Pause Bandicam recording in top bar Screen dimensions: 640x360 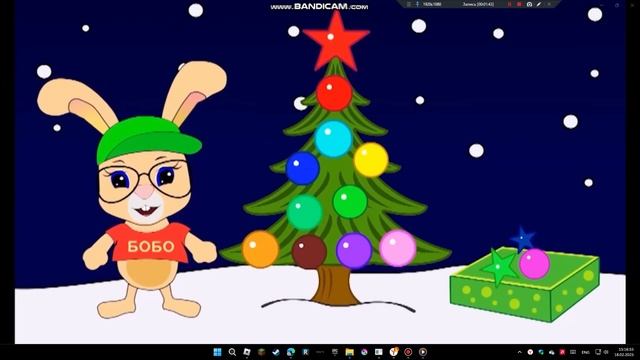pyautogui.click(x=509, y=4)
